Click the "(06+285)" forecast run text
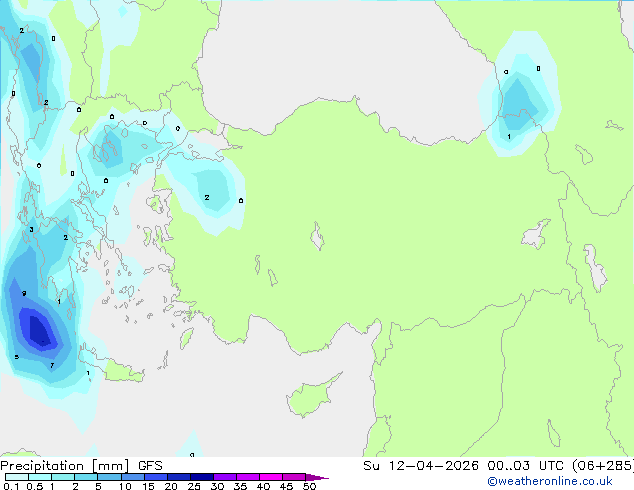This screenshot has width=634, height=490. (x=603, y=466)
